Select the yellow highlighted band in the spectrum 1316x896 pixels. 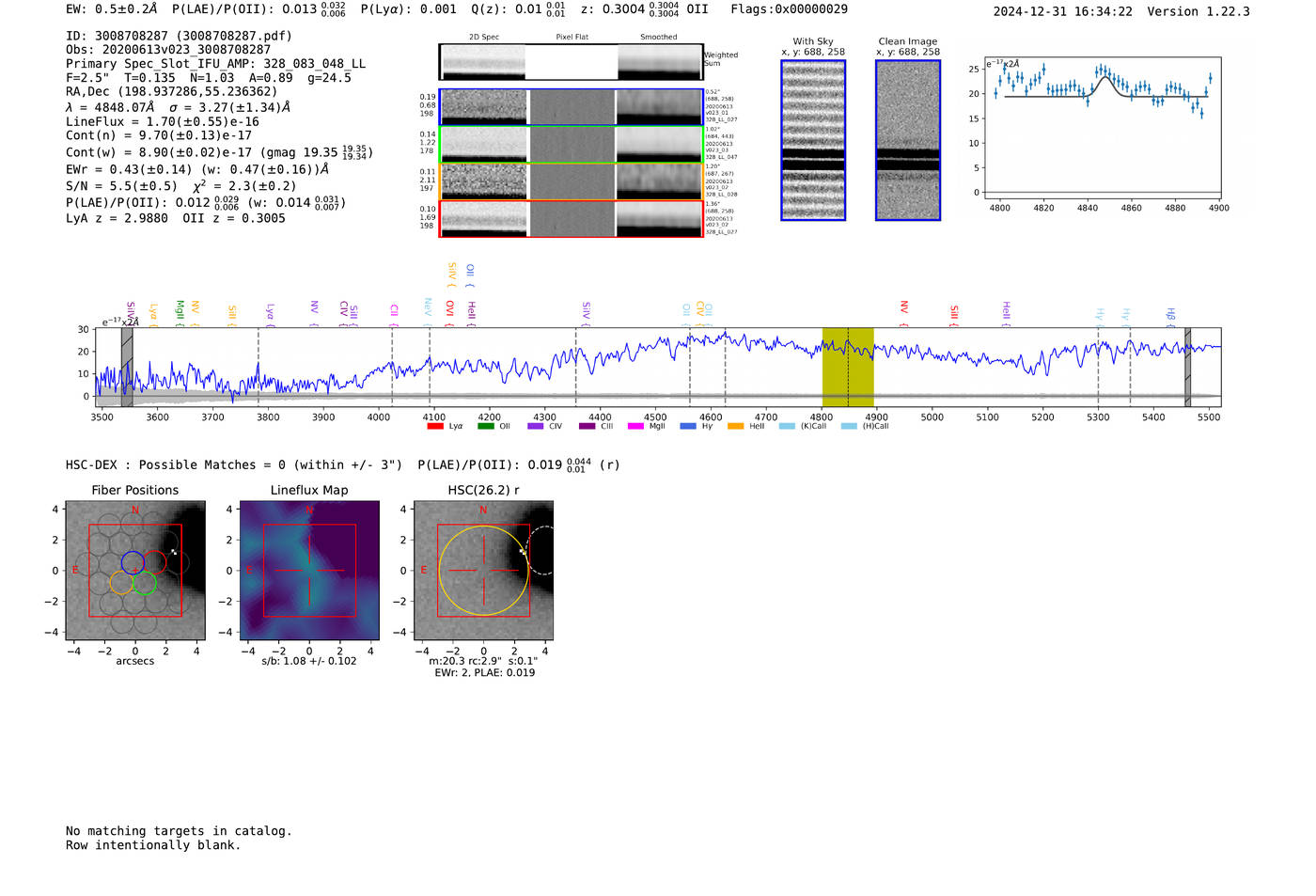point(848,368)
